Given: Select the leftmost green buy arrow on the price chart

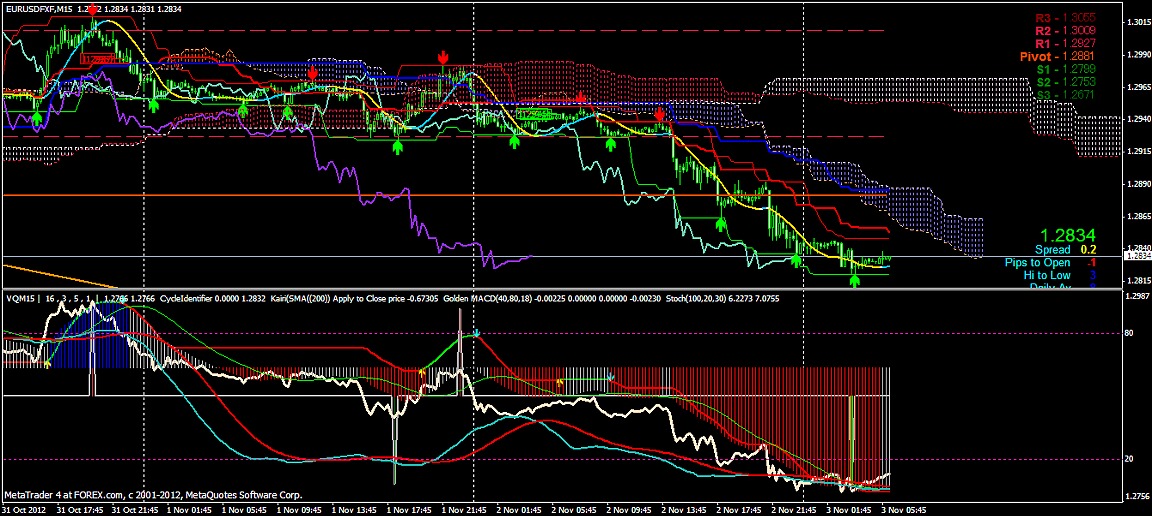Looking at the screenshot, I should click(x=37, y=118).
